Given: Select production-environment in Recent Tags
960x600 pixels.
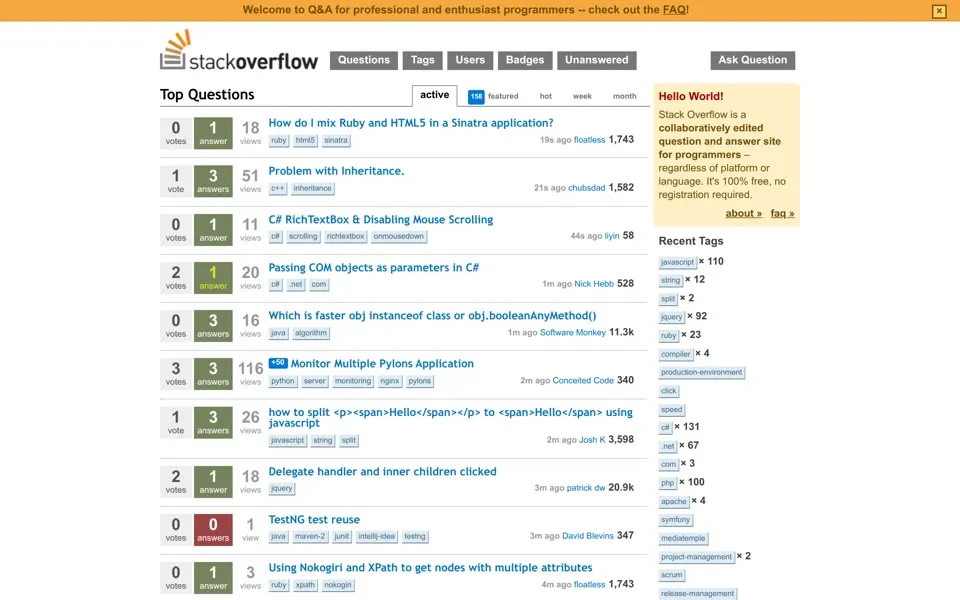Looking at the screenshot, I should pyautogui.click(x=701, y=372).
